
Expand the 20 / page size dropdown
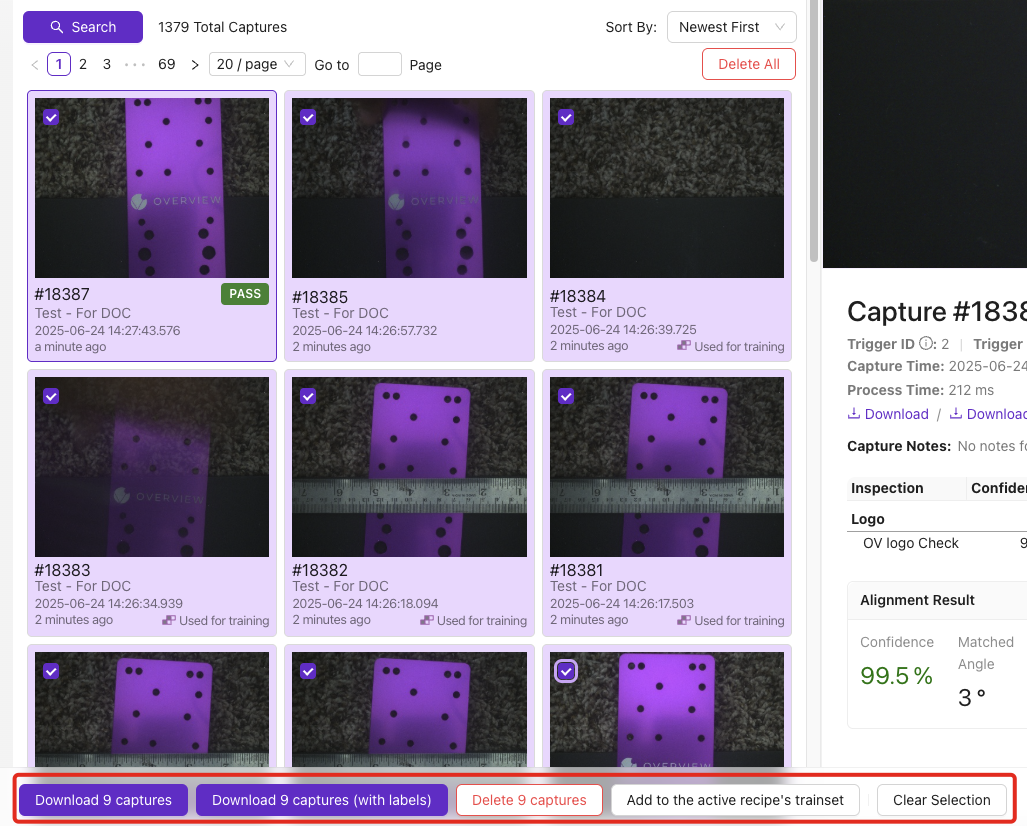click(257, 64)
